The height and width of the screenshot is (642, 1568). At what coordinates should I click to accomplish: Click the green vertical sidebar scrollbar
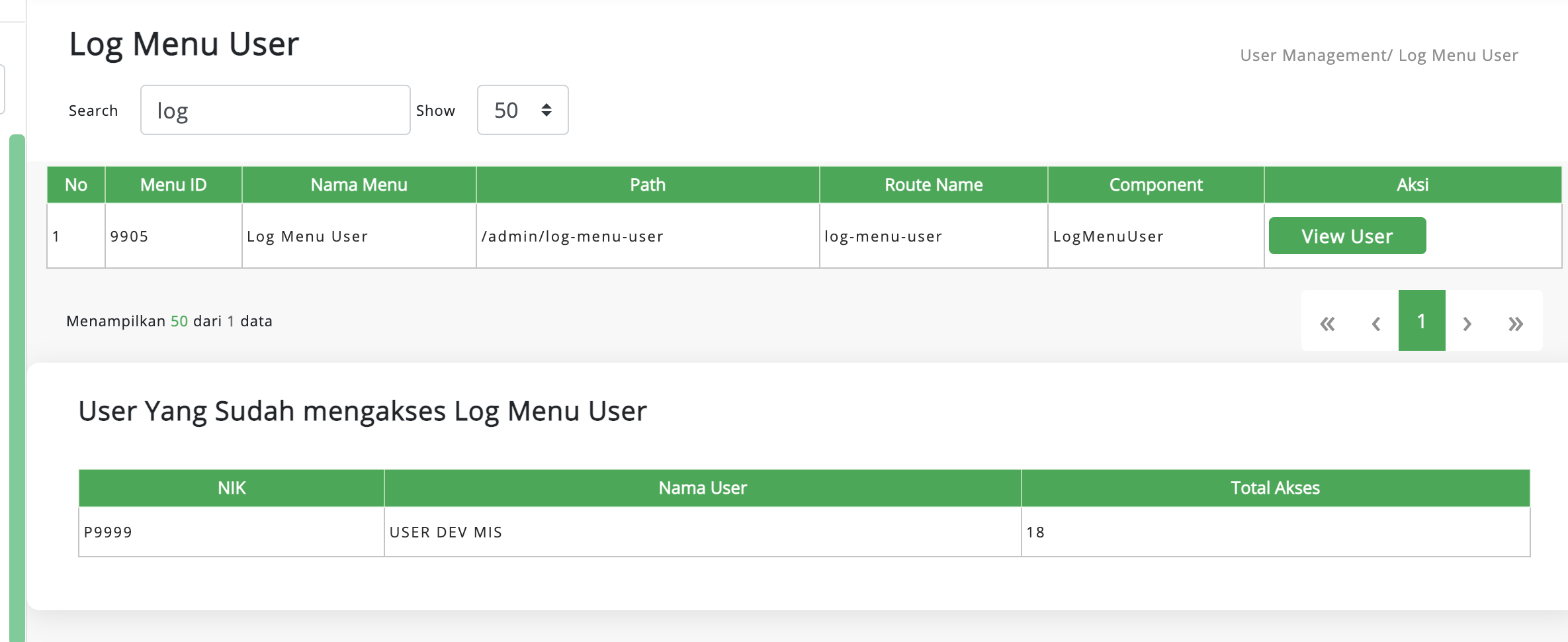17,387
